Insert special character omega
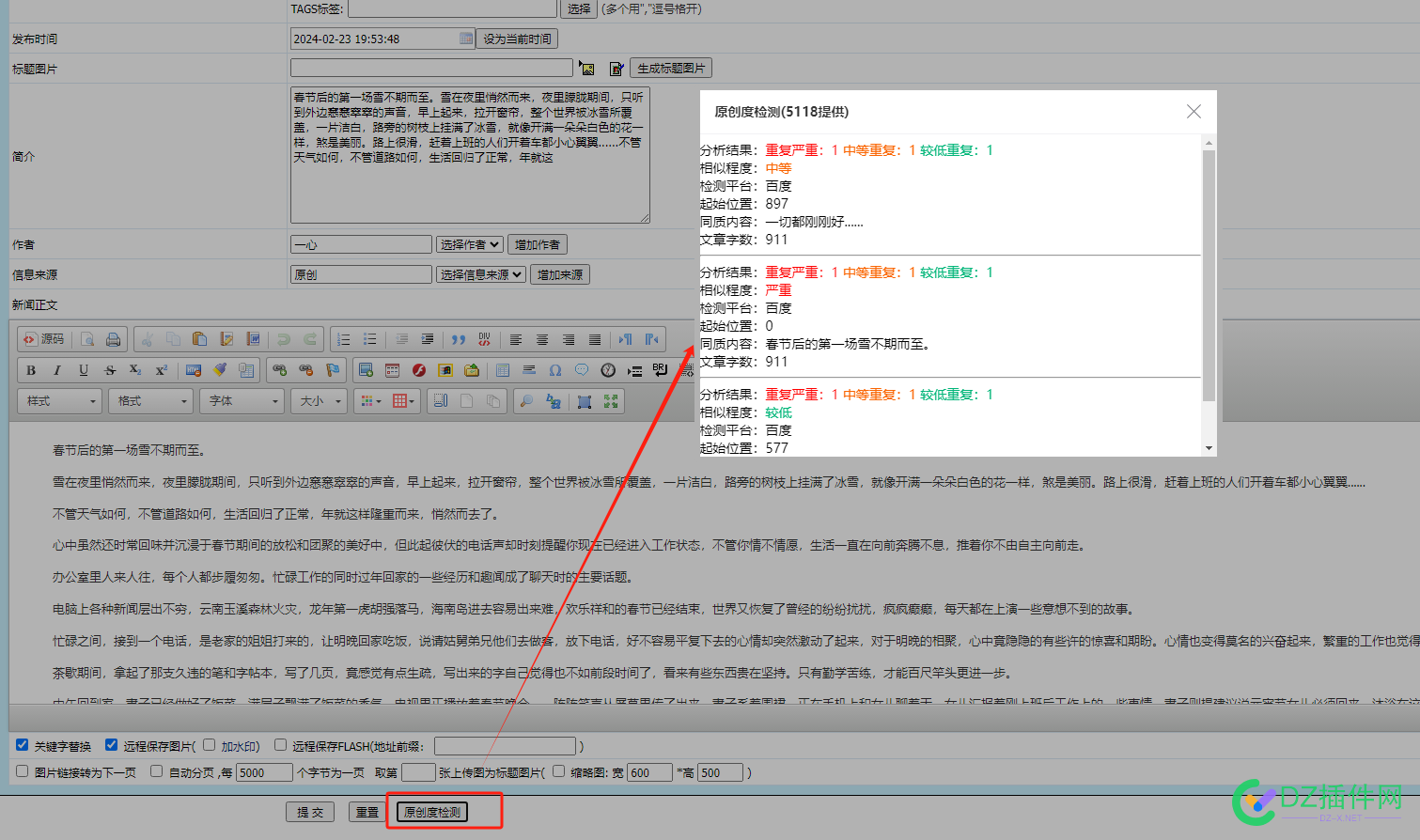This screenshot has height=840, width=1420. pos(555,370)
